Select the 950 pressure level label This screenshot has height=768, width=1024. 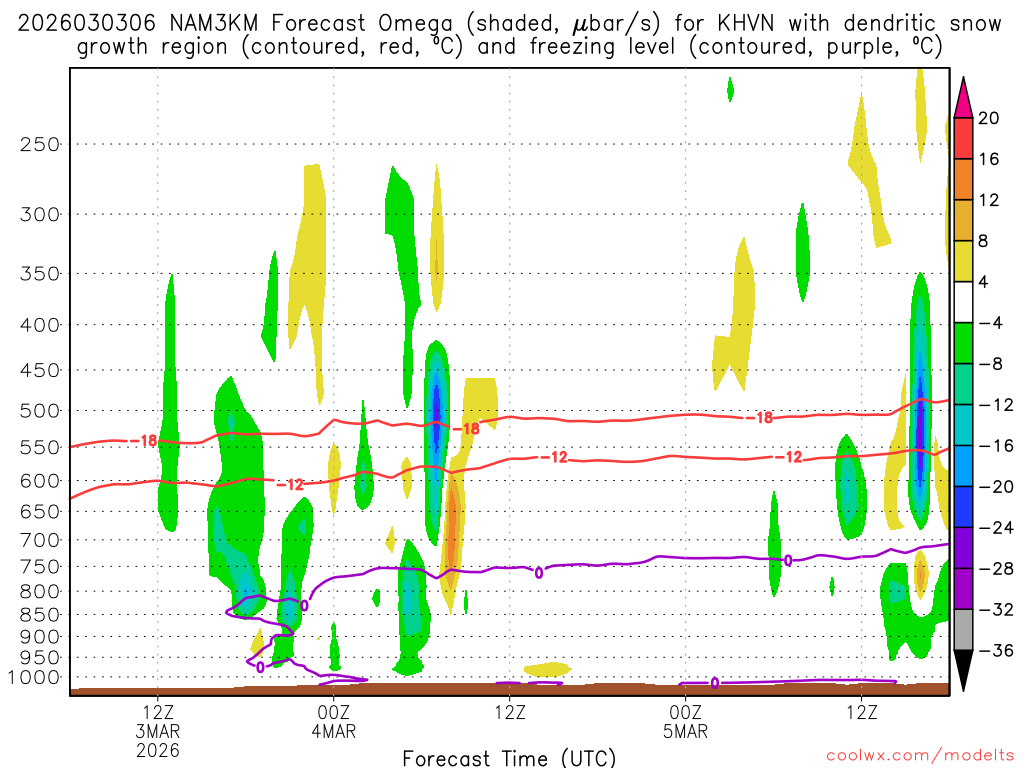[40, 658]
